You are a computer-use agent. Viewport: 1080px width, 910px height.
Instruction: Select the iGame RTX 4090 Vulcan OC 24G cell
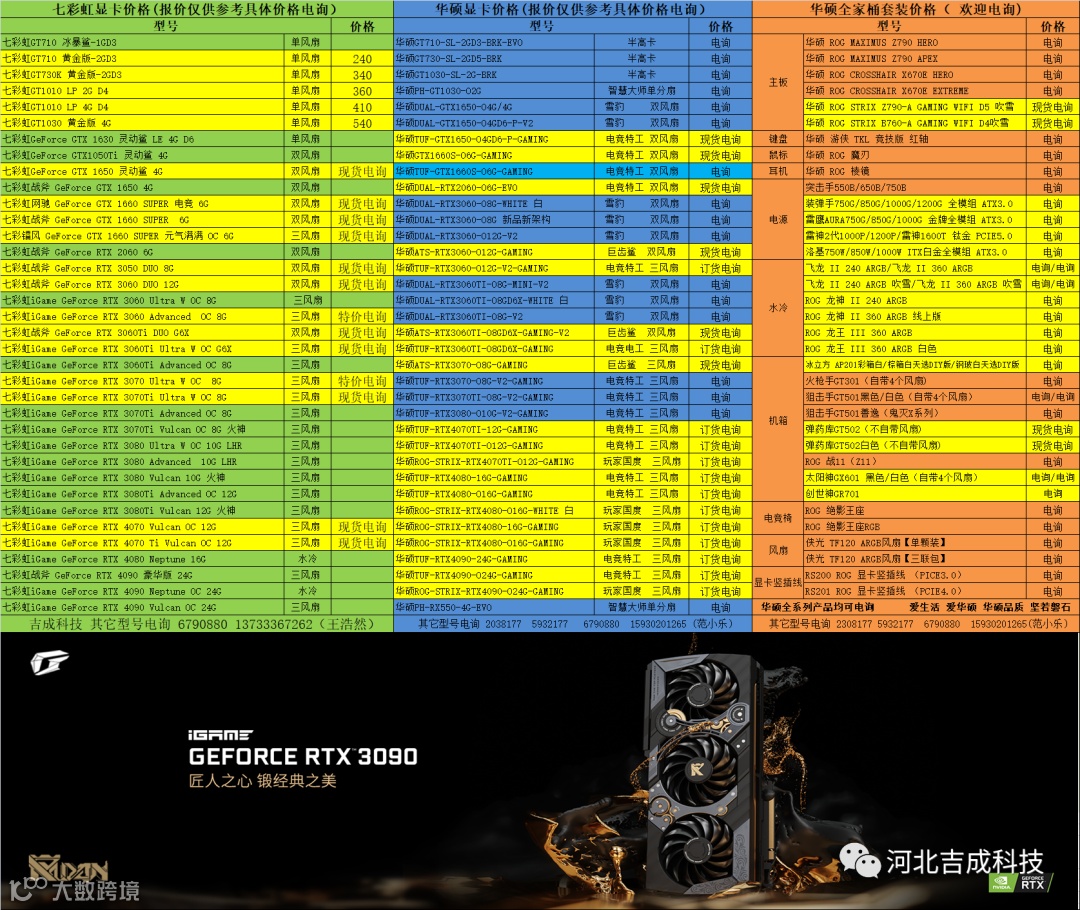143,607
